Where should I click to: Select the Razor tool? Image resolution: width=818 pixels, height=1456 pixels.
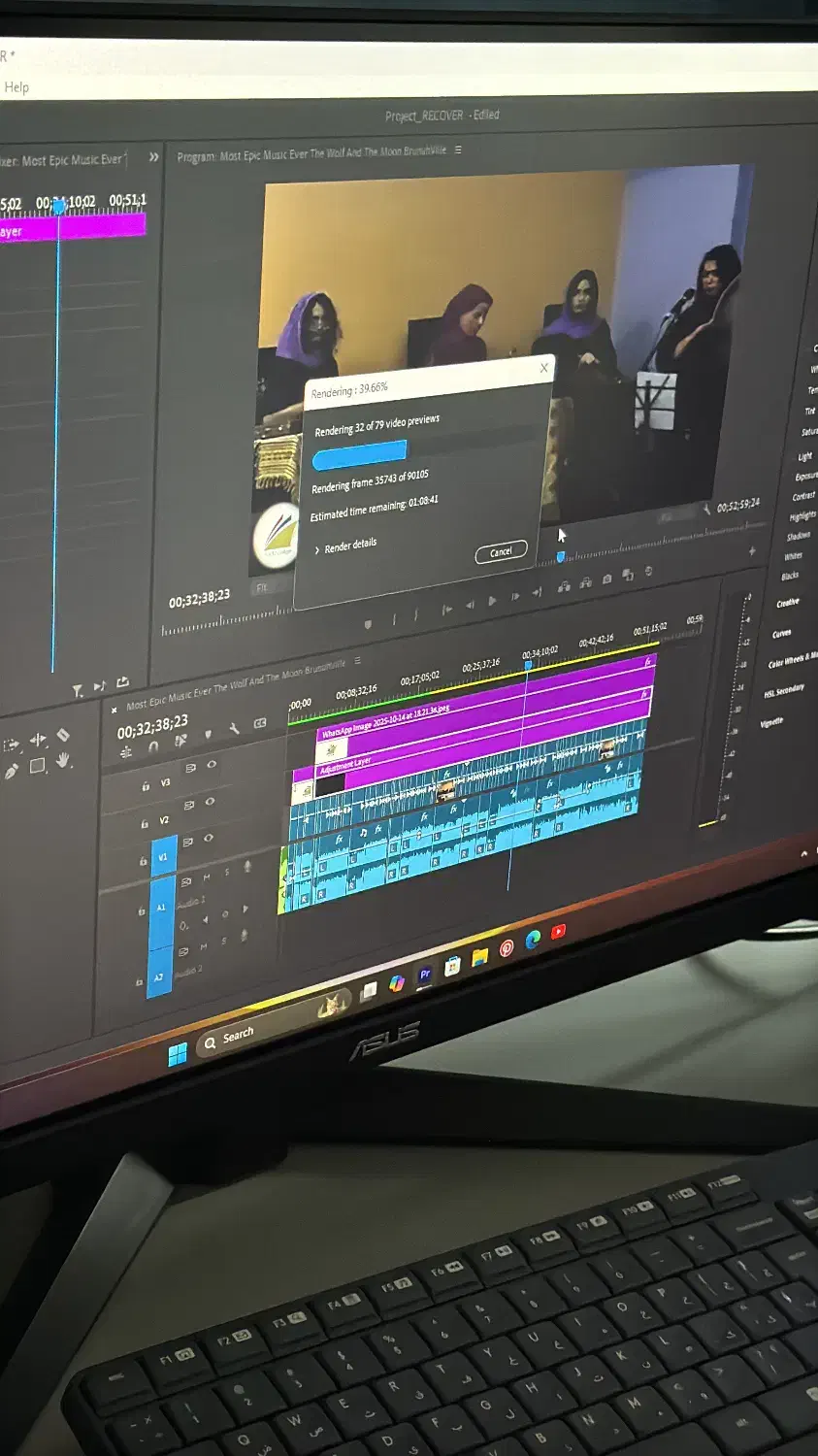click(x=63, y=735)
